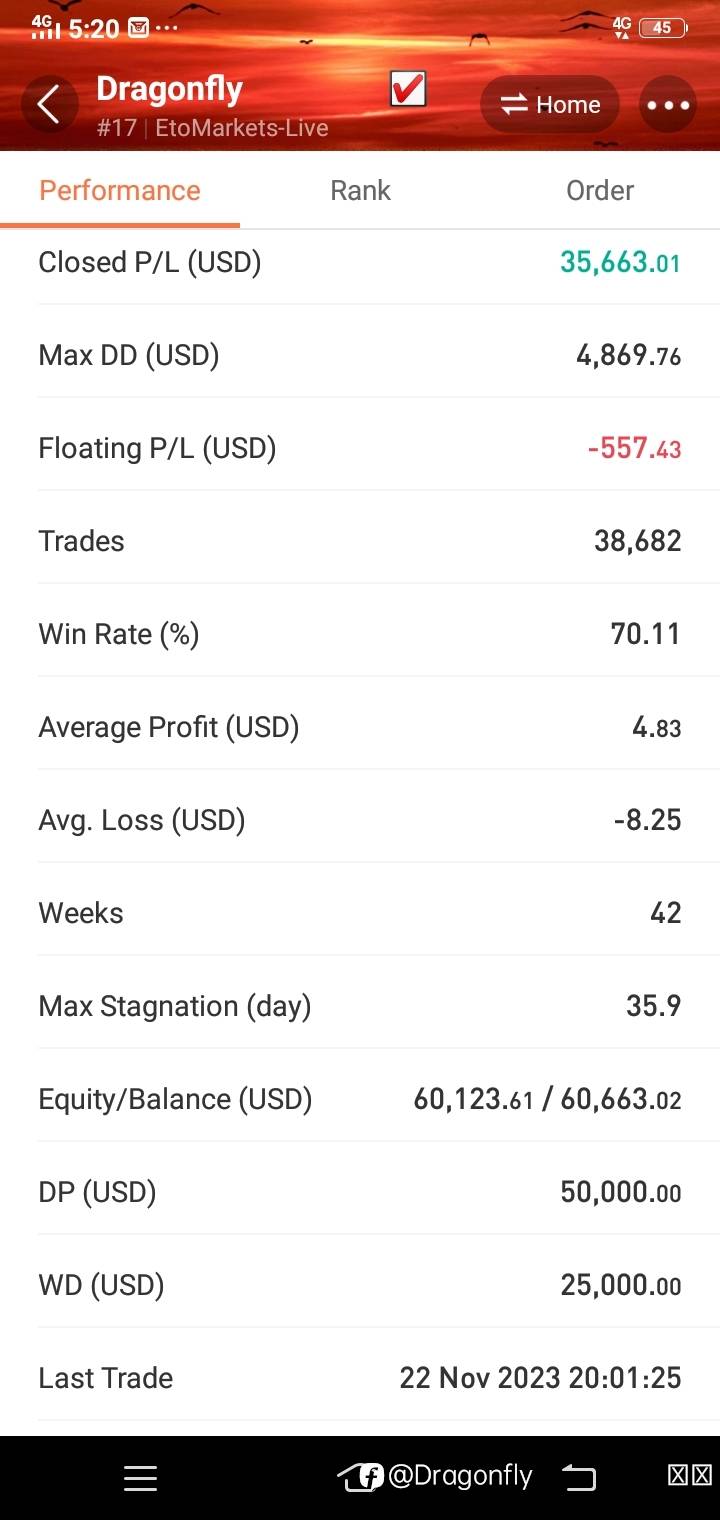Toggle the red checkmark box near Dragonfly
Viewport: 720px width, 1520px height.
point(408,90)
